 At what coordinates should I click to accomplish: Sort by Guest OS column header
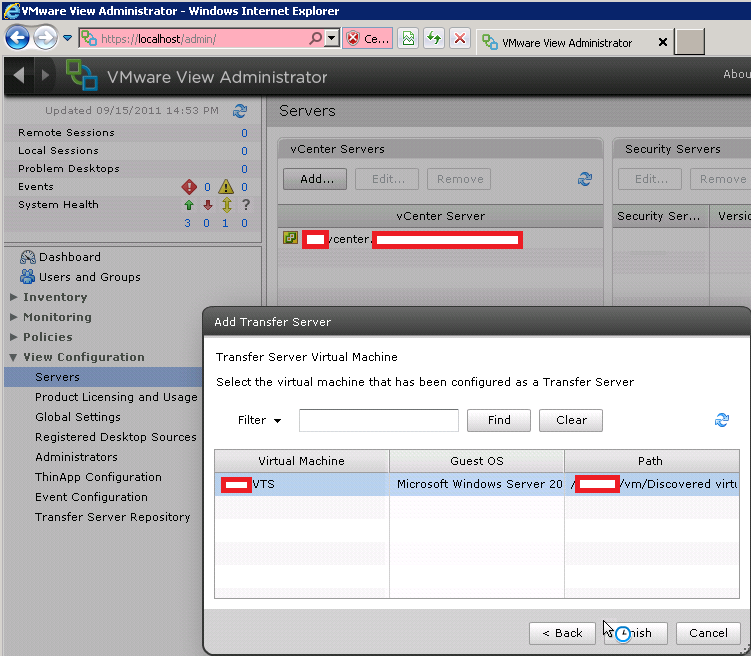point(477,461)
